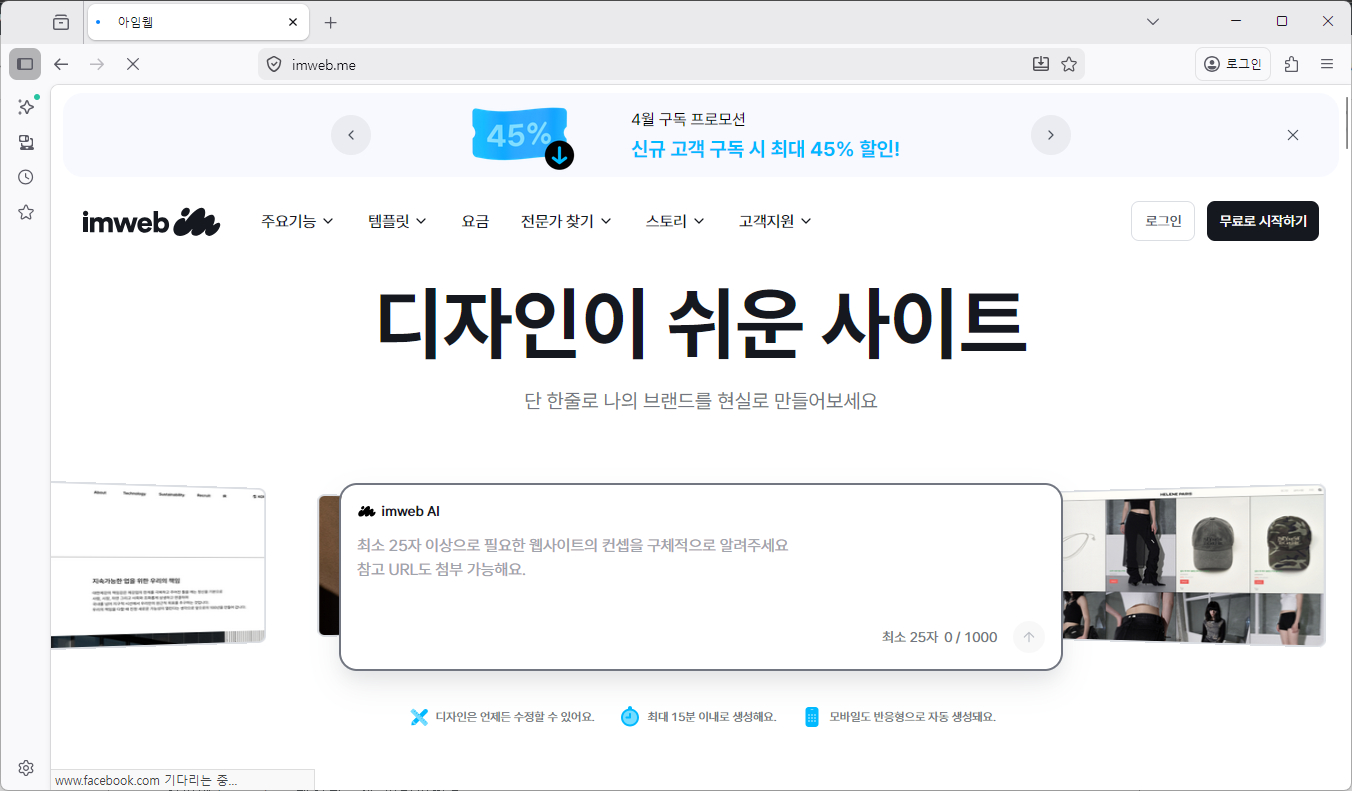The width and height of the screenshot is (1352, 791).
Task: Click the AI sparkle icon in sidebar
Action: pyautogui.click(x=26, y=107)
